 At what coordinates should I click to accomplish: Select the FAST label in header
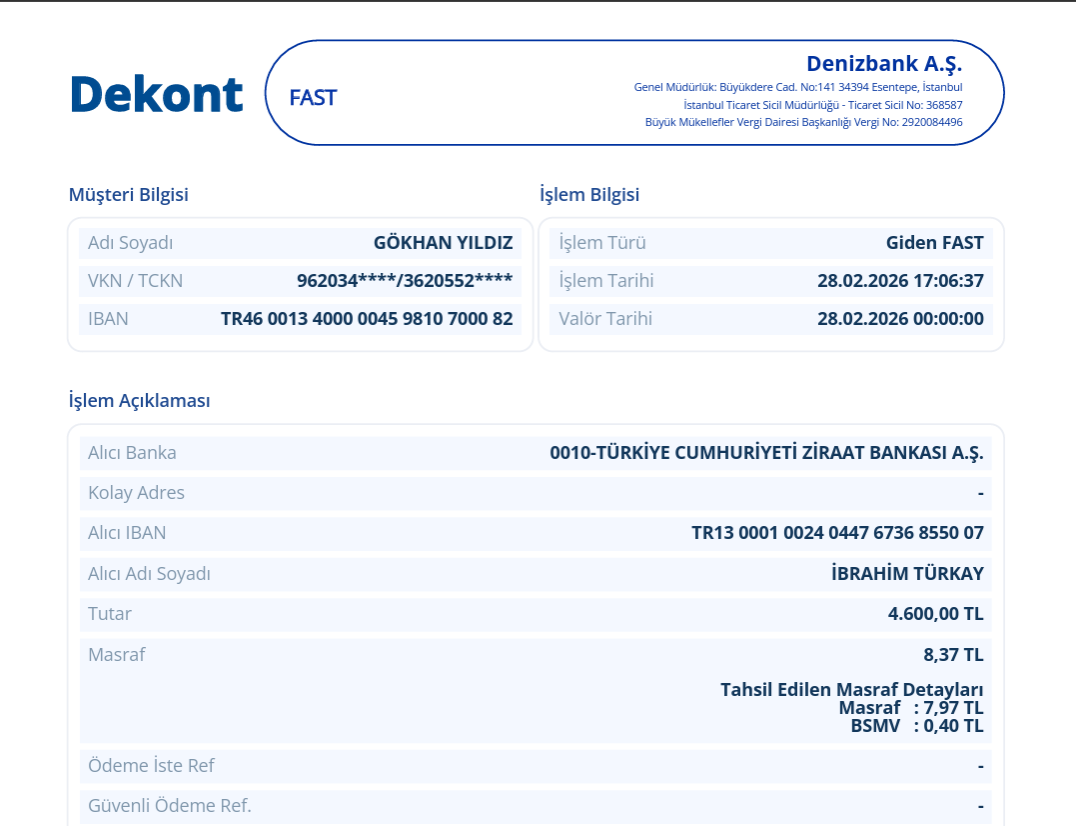point(313,97)
